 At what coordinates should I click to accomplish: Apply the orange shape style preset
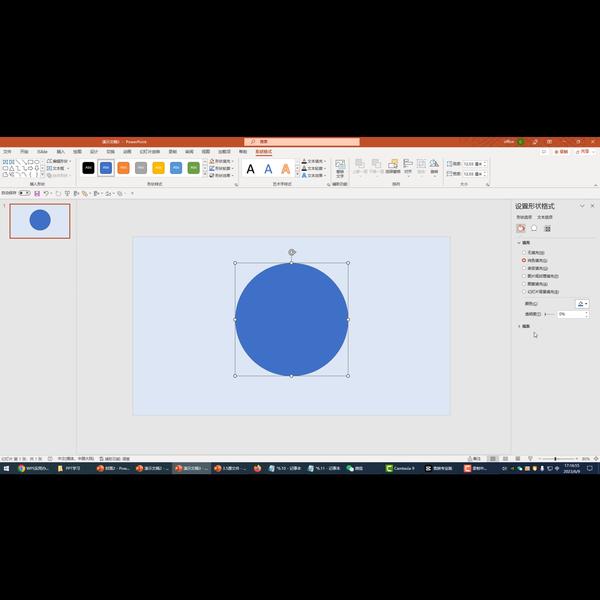tap(123, 168)
